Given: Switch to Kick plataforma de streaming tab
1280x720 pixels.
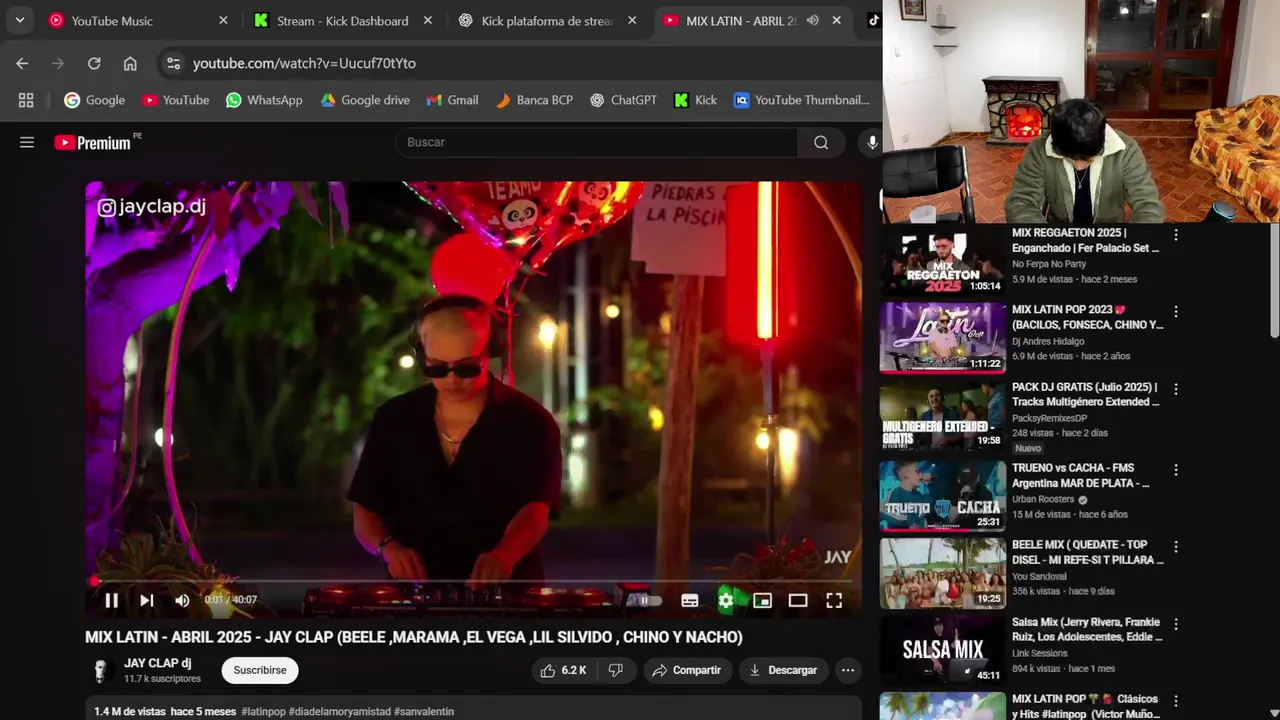Looking at the screenshot, I should tap(547, 20).
